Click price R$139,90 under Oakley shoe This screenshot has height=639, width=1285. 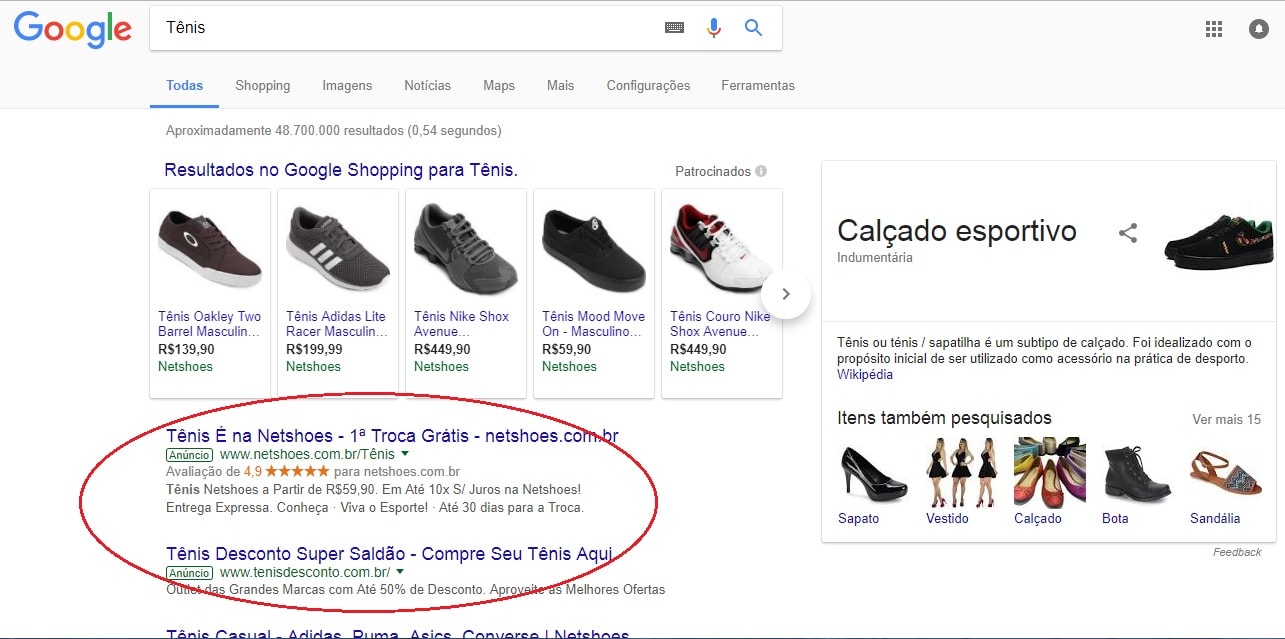click(x=186, y=350)
